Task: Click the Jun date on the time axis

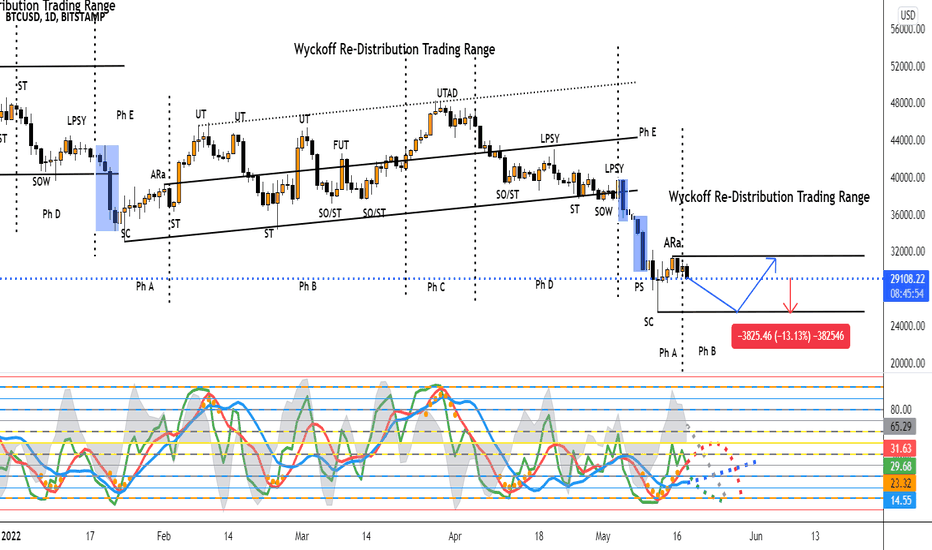Action: click(758, 536)
